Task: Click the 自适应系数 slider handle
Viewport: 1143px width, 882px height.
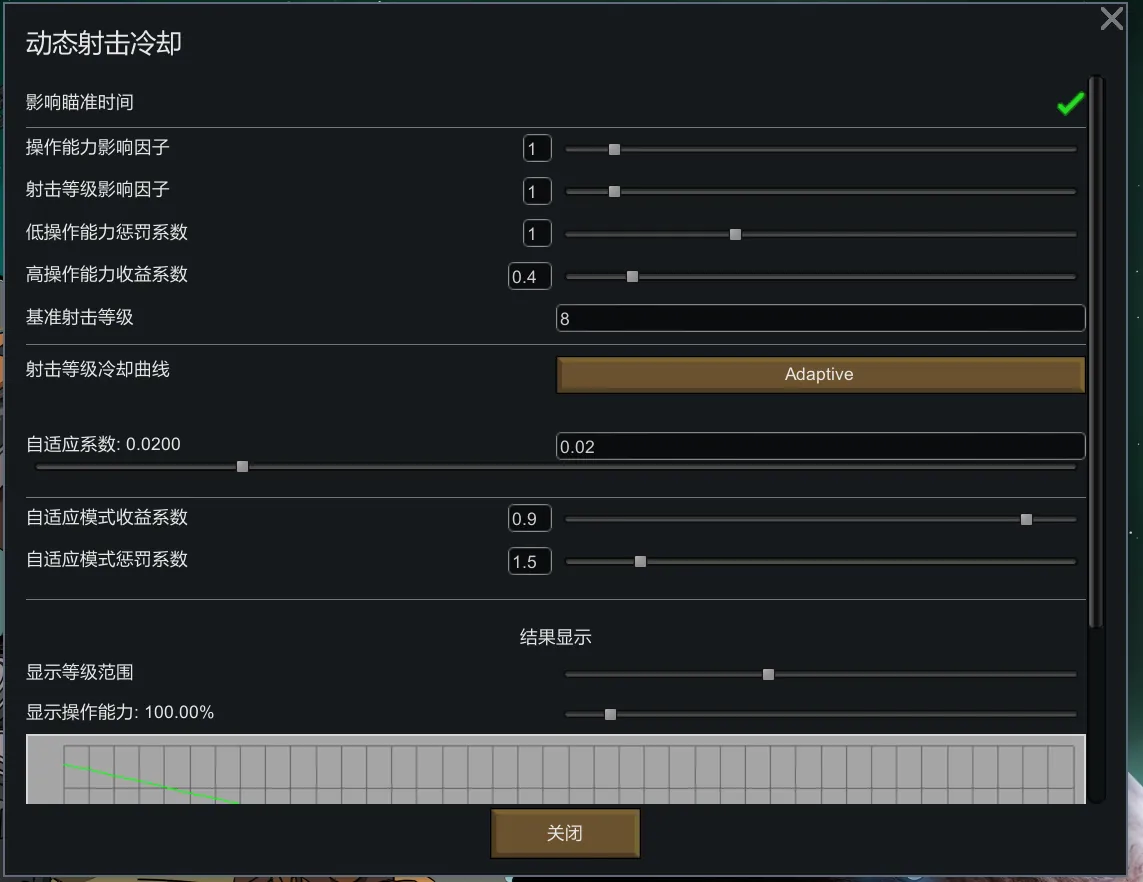Action: point(242,466)
